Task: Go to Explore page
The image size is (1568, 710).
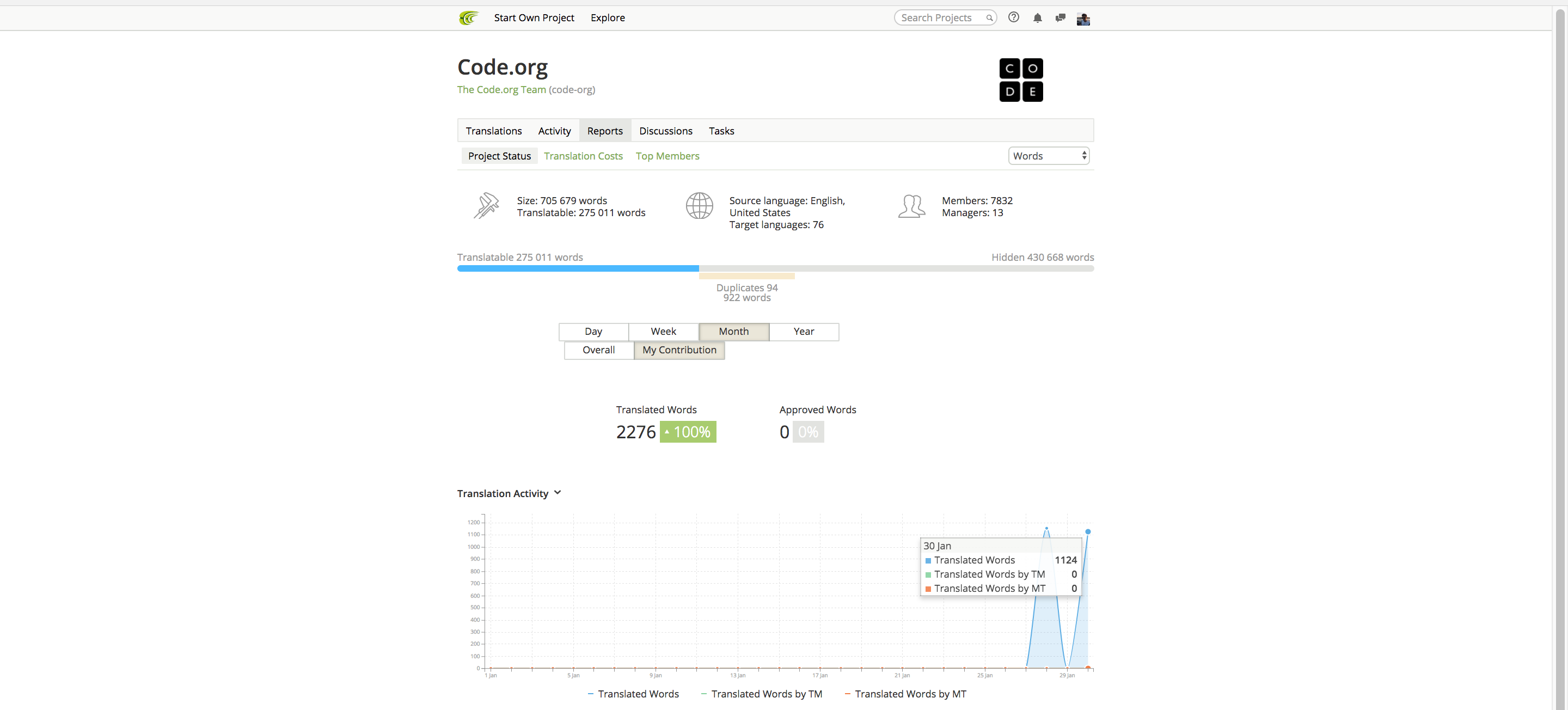Action: [608, 17]
